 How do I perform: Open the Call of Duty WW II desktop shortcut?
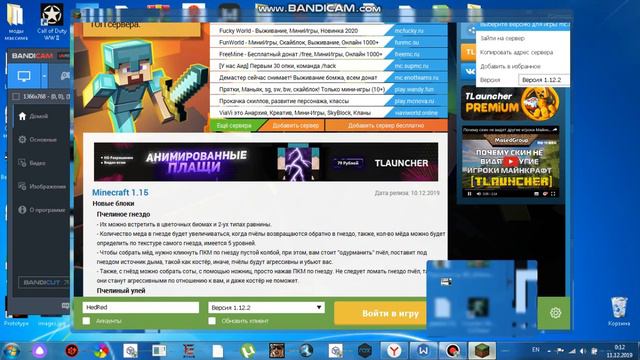tap(52, 22)
